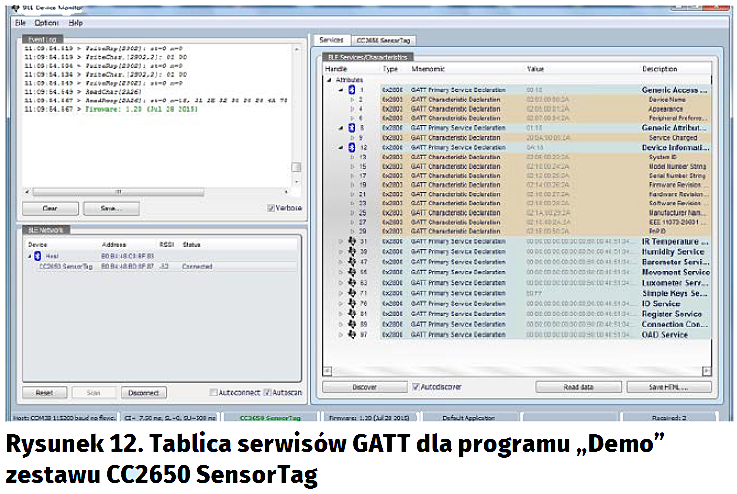The image size is (737, 494).
Task: Click the IR Temperature service icon
Action: 351,241
